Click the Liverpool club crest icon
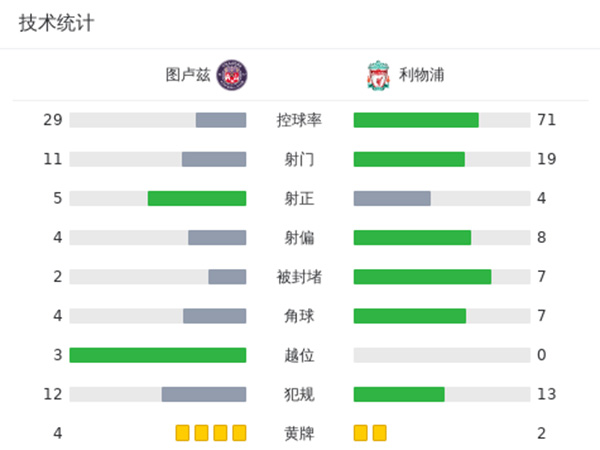The height and width of the screenshot is (450, 600). coord(378,75)
